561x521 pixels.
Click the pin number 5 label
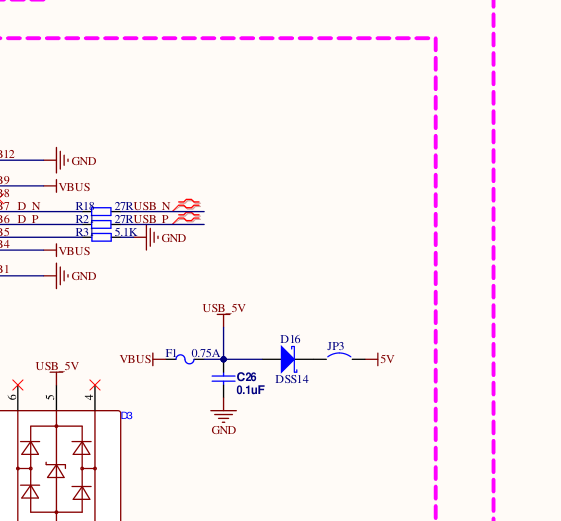point(51,397)
